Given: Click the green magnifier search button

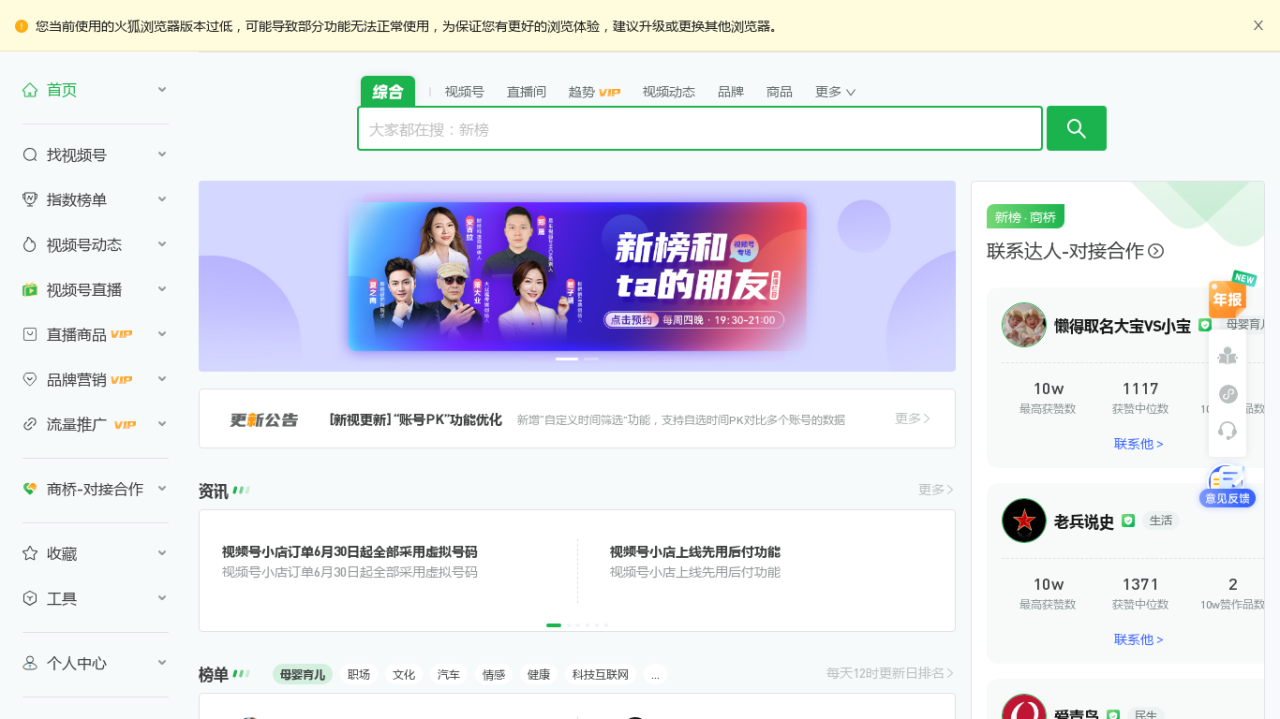Looking at the screenshot, I should (1076, 128).
